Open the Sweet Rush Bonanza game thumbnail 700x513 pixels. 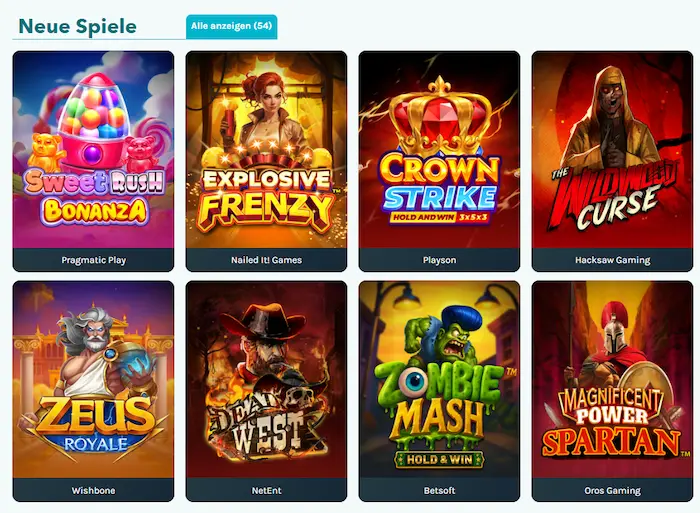pos(93,150)
